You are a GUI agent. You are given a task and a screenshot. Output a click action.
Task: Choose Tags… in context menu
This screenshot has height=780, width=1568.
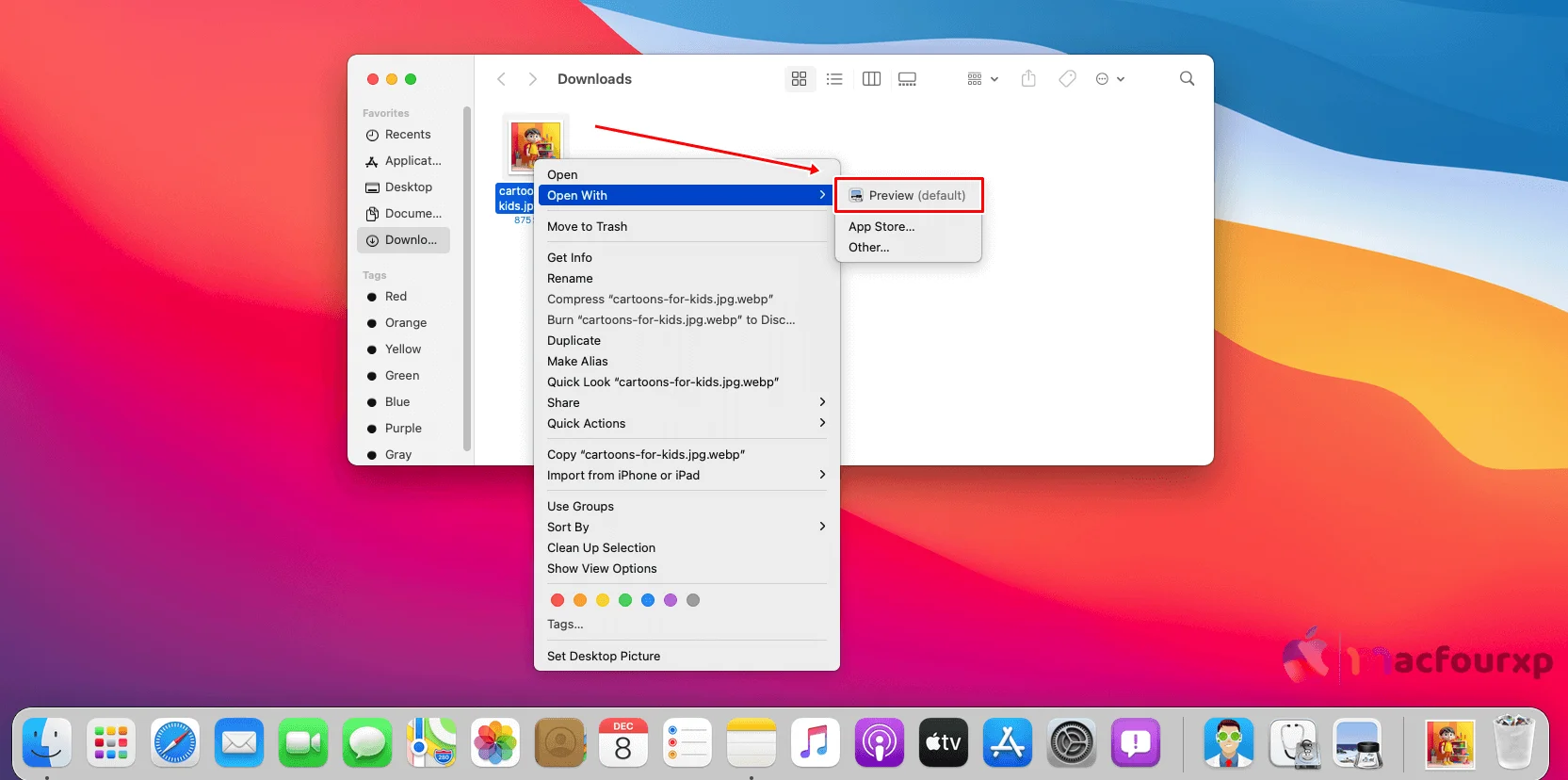[x=687, y=624]
